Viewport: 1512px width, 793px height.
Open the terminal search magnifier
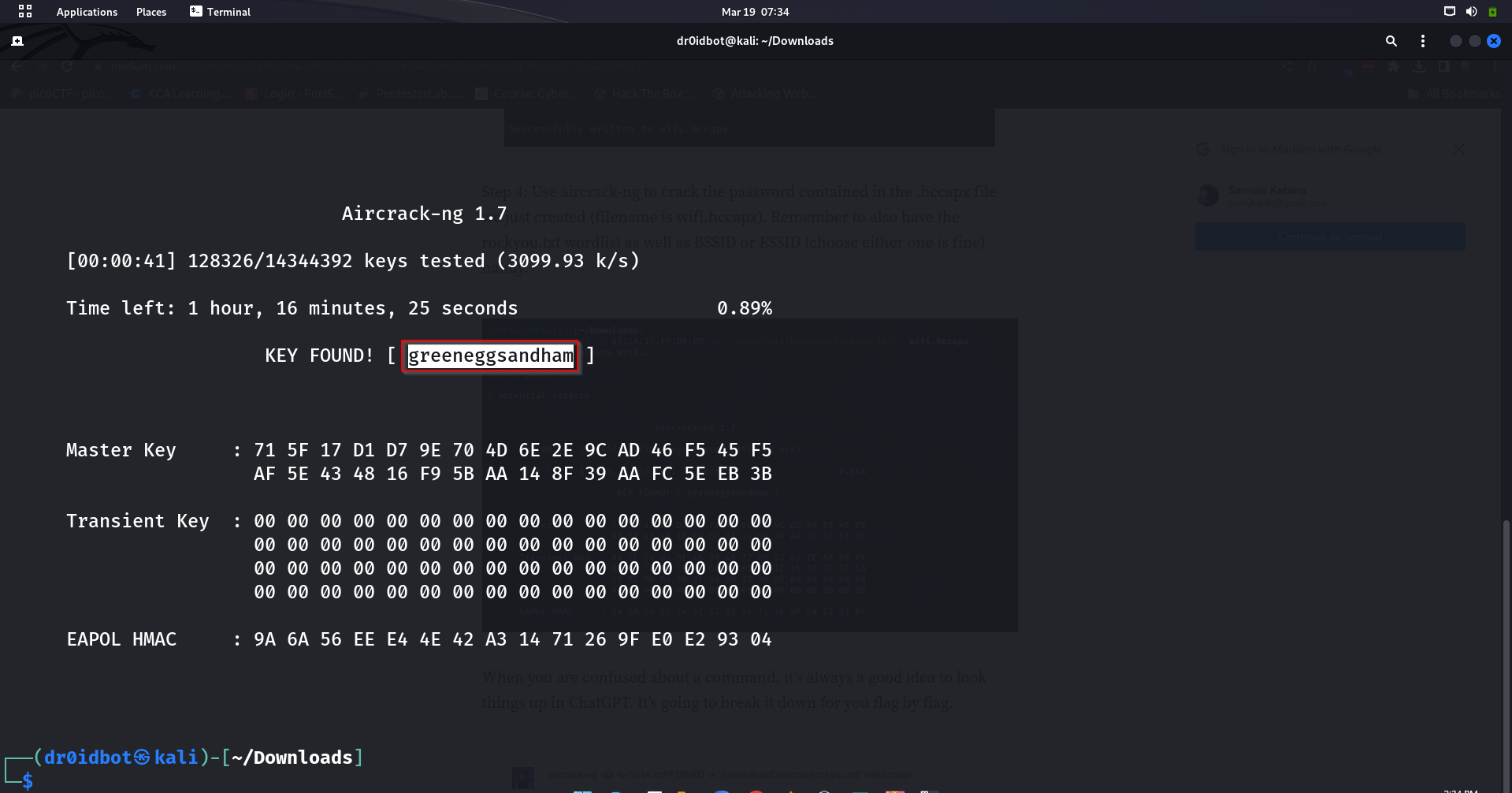(1391, 41)
